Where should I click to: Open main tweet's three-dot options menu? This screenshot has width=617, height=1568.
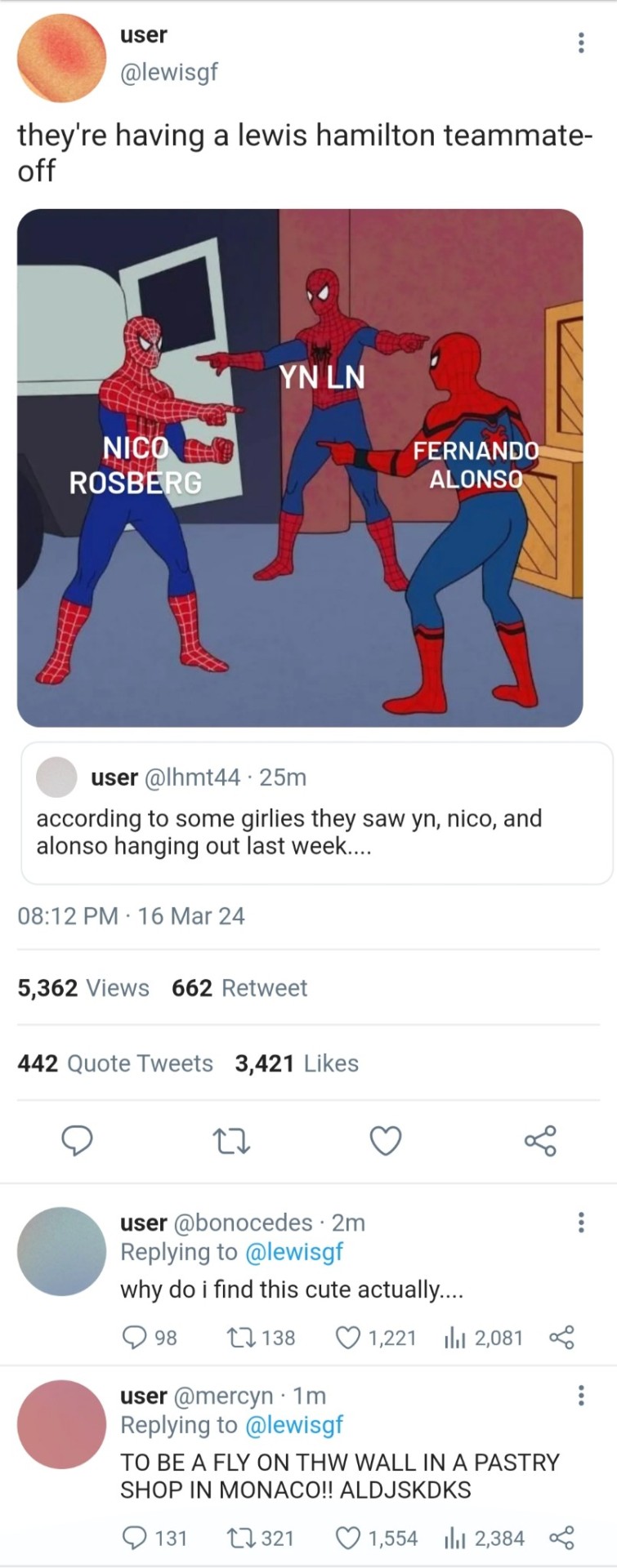click(x=580, y=43)
